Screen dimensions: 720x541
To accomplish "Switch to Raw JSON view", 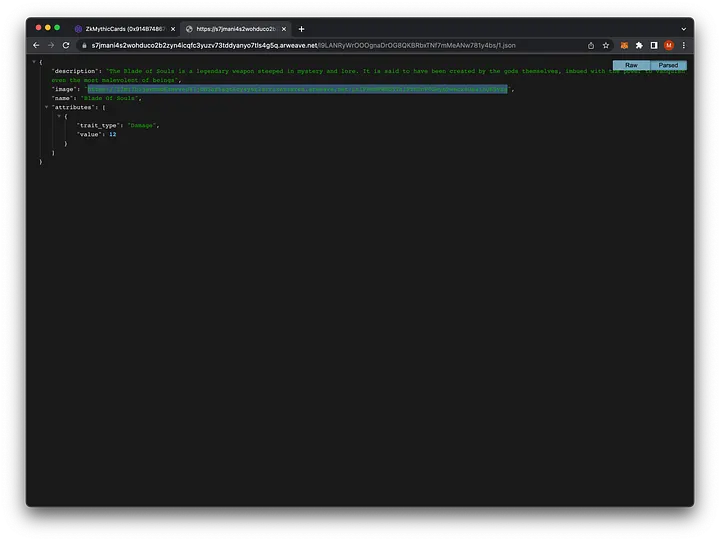I will point(631,65).
